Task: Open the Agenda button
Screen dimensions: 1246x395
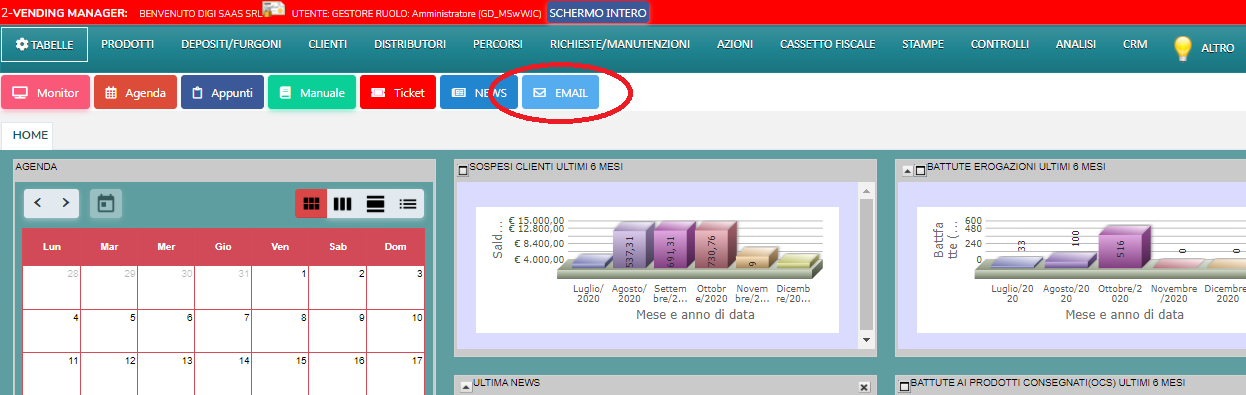Action: (135, 92)
